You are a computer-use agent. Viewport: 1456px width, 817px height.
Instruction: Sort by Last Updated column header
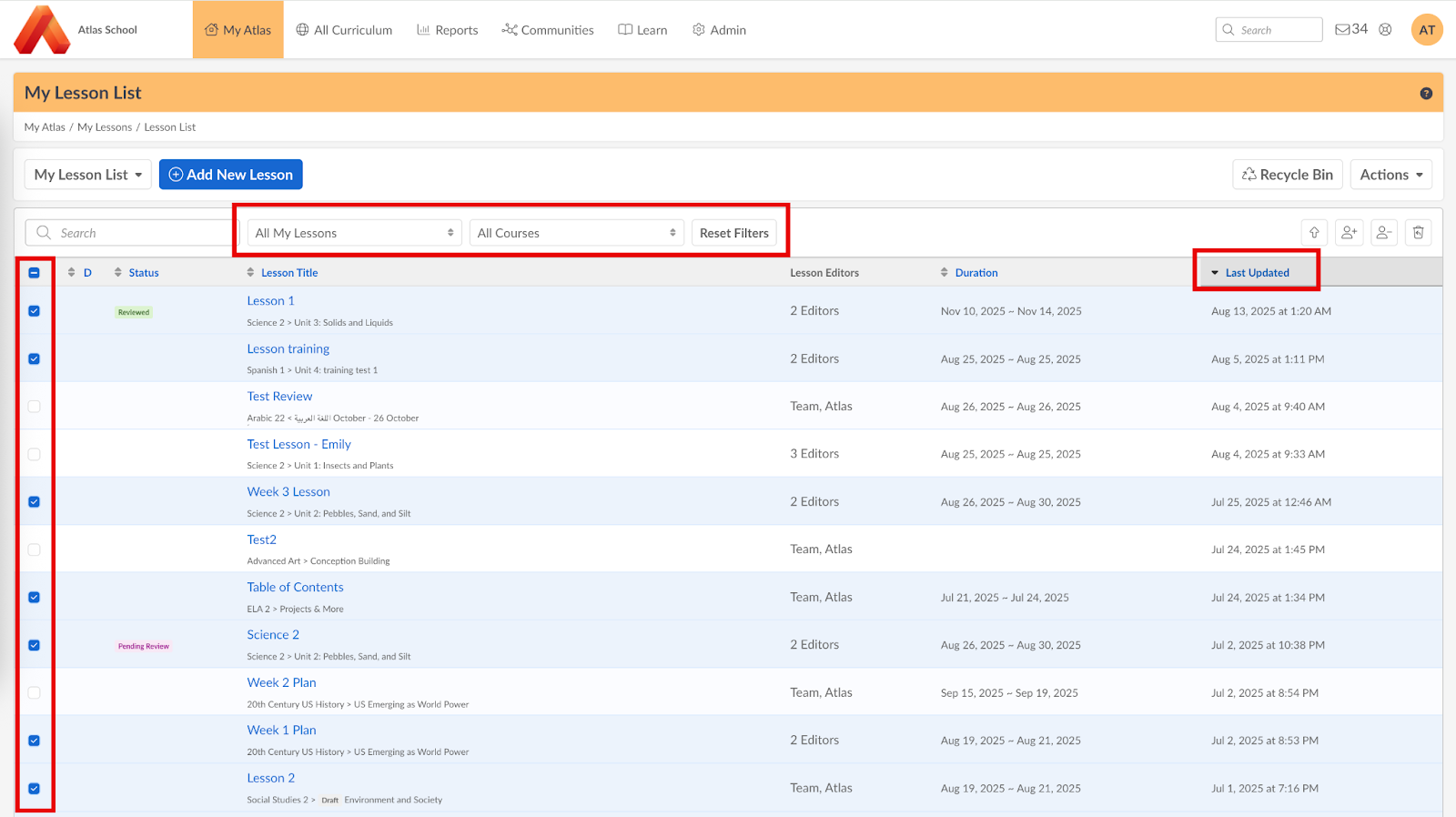tap(1257, 273)
